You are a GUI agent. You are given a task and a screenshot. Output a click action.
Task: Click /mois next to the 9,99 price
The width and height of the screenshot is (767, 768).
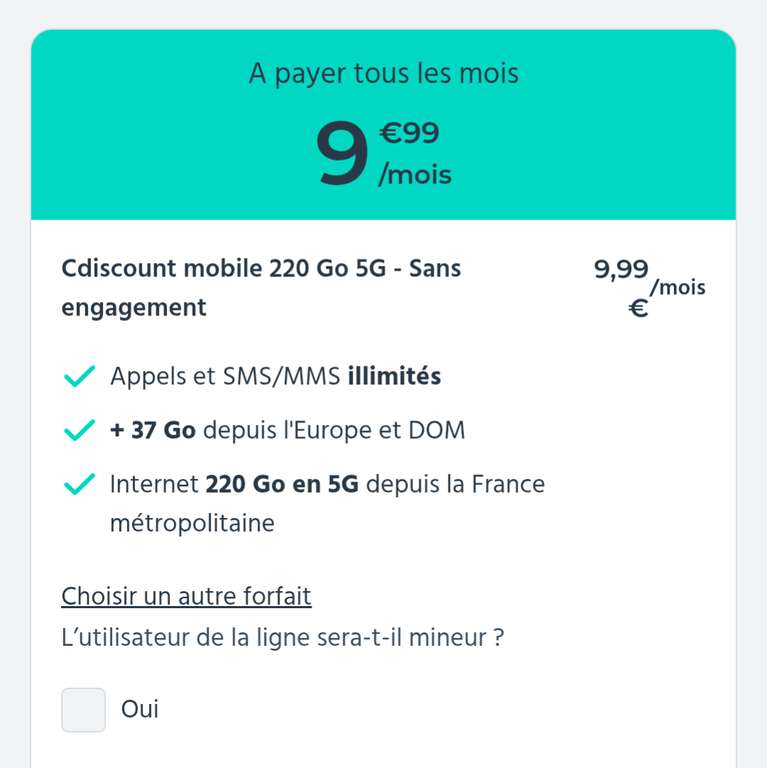(x=678, y=288)
